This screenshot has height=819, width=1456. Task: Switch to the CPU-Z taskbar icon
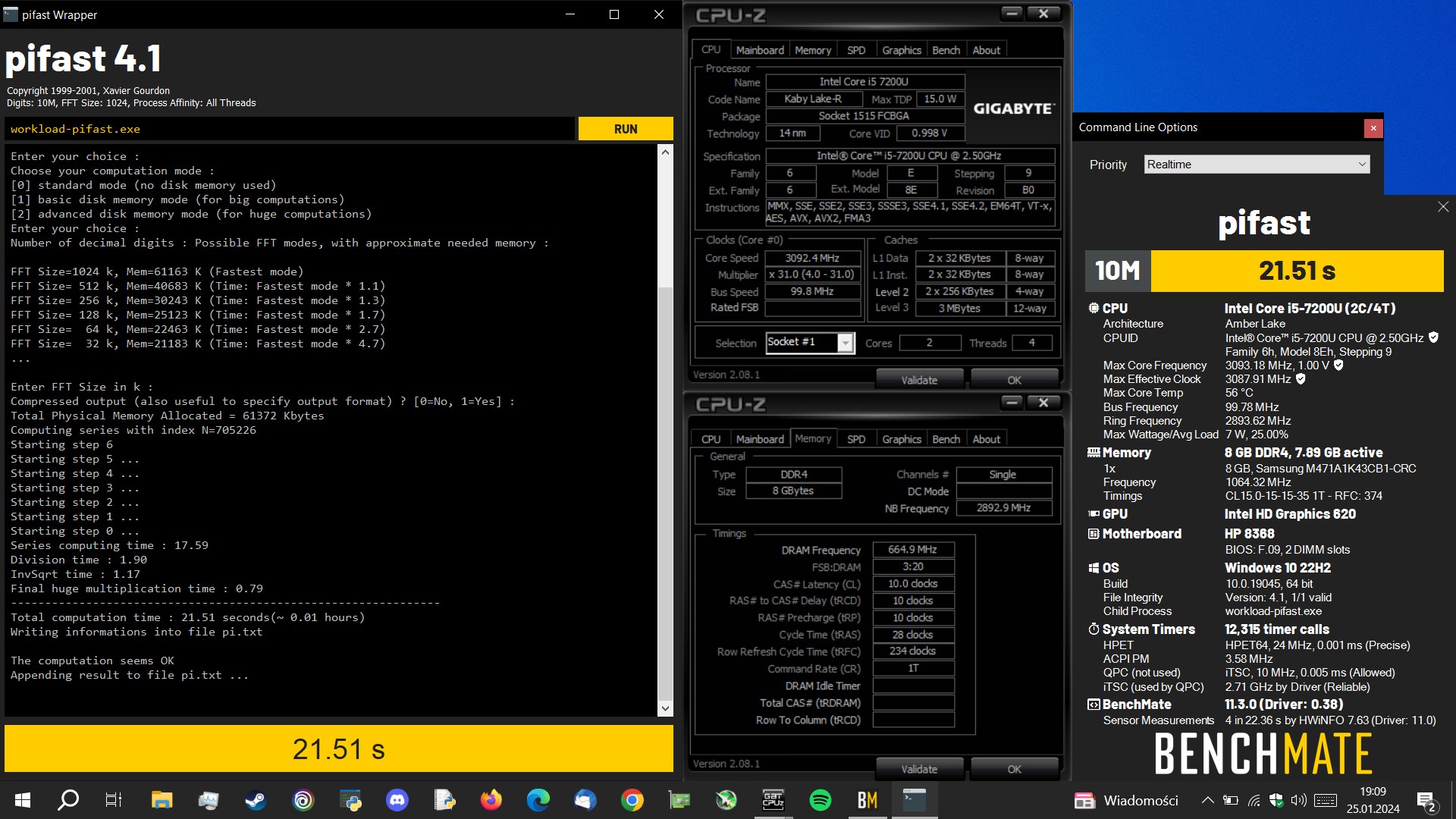(773, 800)
